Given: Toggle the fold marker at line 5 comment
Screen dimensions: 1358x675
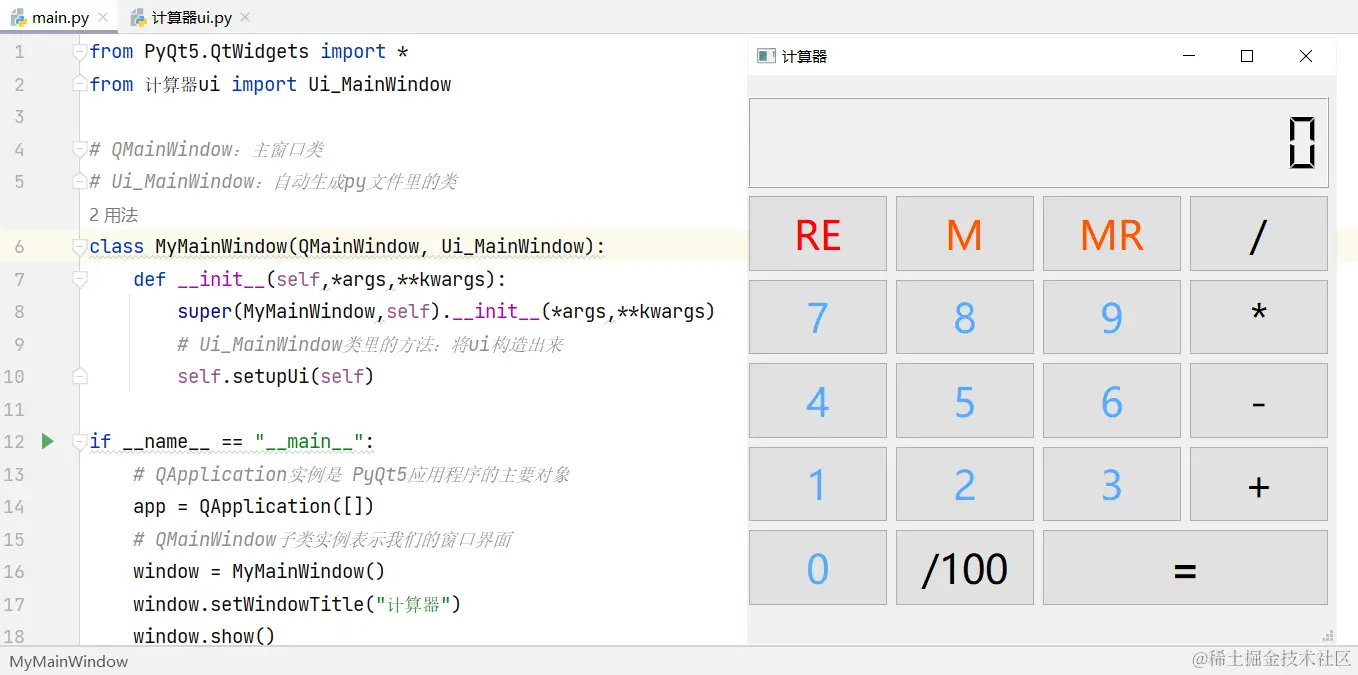Looking at the screenshot, I should [80, 181].
